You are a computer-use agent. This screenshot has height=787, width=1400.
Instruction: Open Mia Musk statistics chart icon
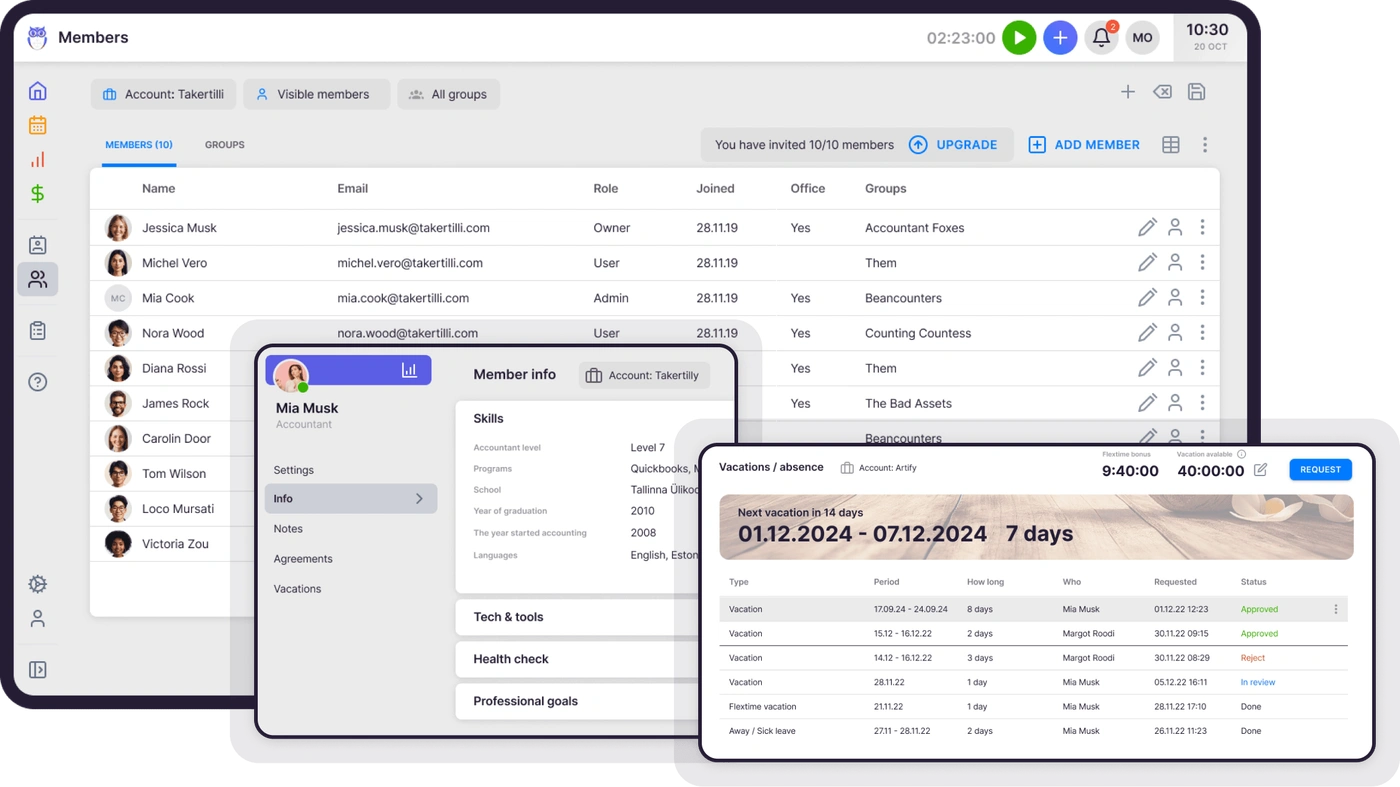pos(409,370)
